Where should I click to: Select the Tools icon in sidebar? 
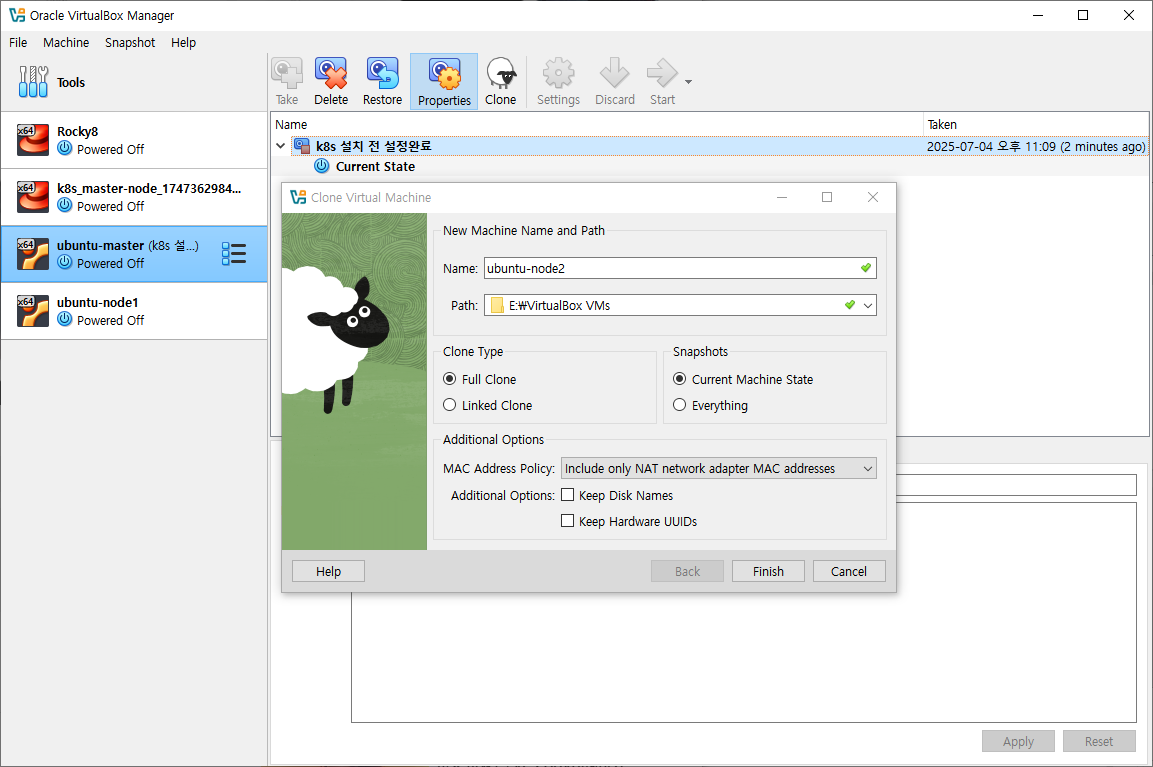(33, 82)
